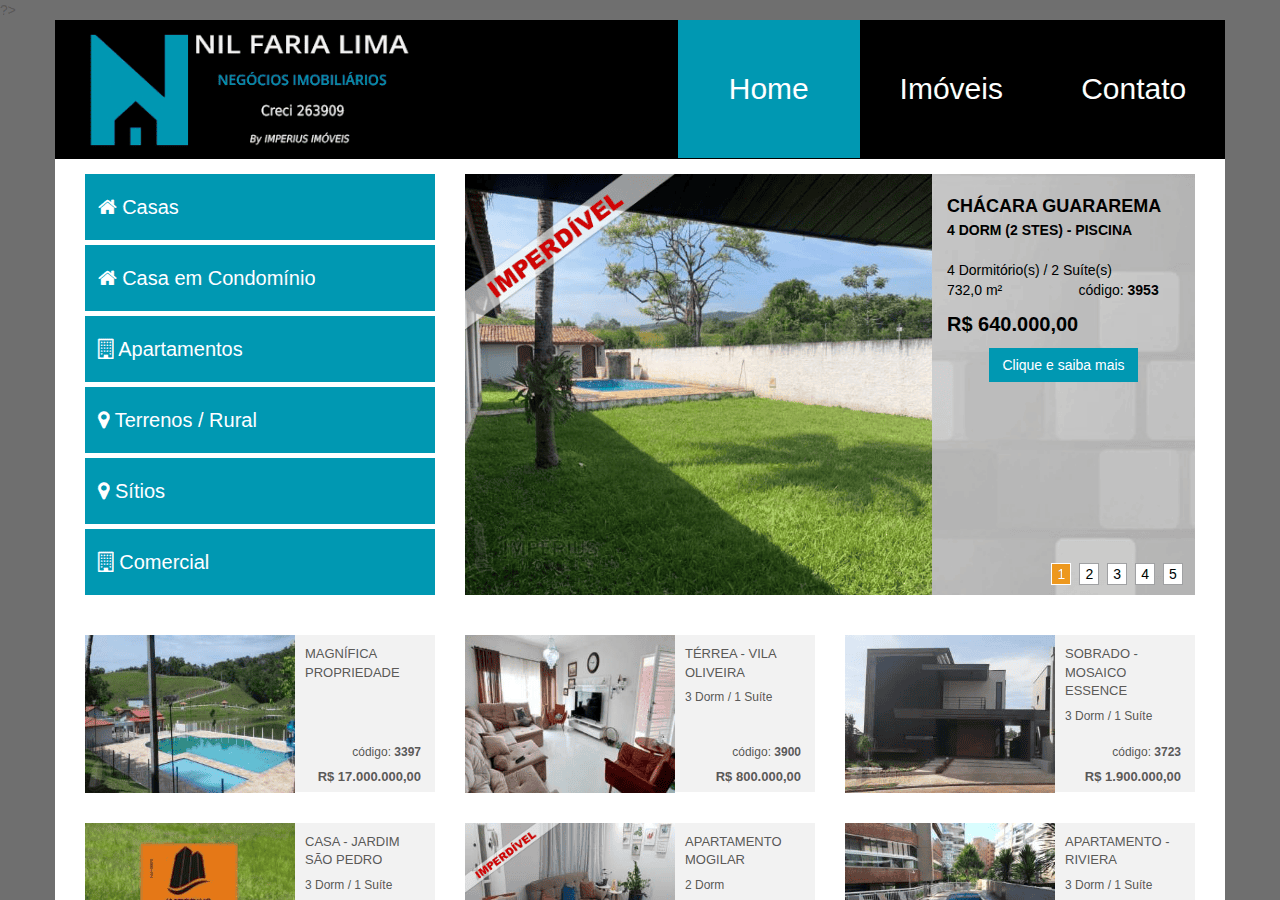
Task: Show slide 4 of the carousel
Action: point(1145,574)
